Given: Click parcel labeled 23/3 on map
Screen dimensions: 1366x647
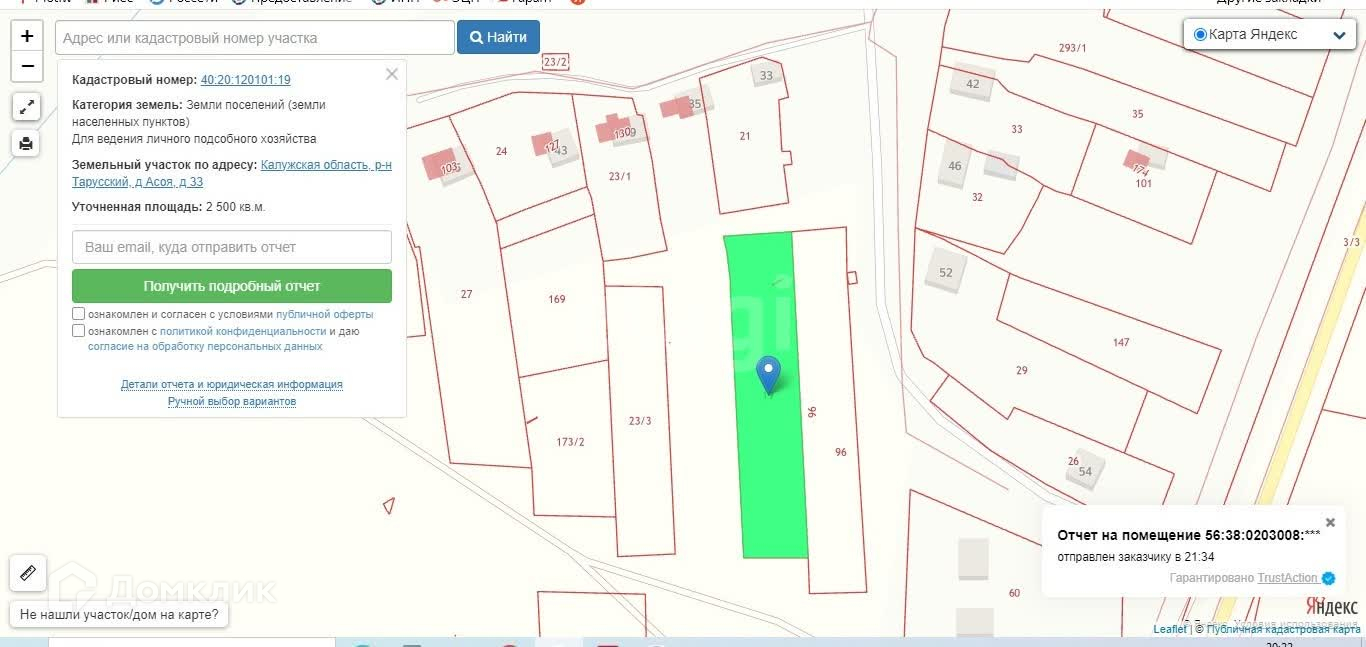Looking at the screenshot, I should point(640,421).
